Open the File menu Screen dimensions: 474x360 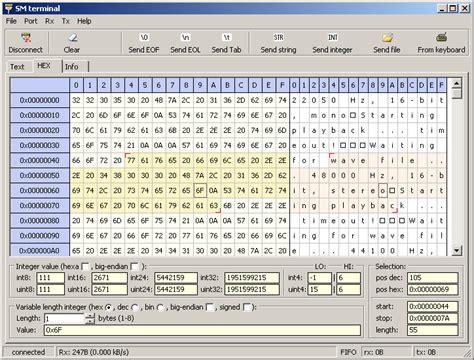11,21
